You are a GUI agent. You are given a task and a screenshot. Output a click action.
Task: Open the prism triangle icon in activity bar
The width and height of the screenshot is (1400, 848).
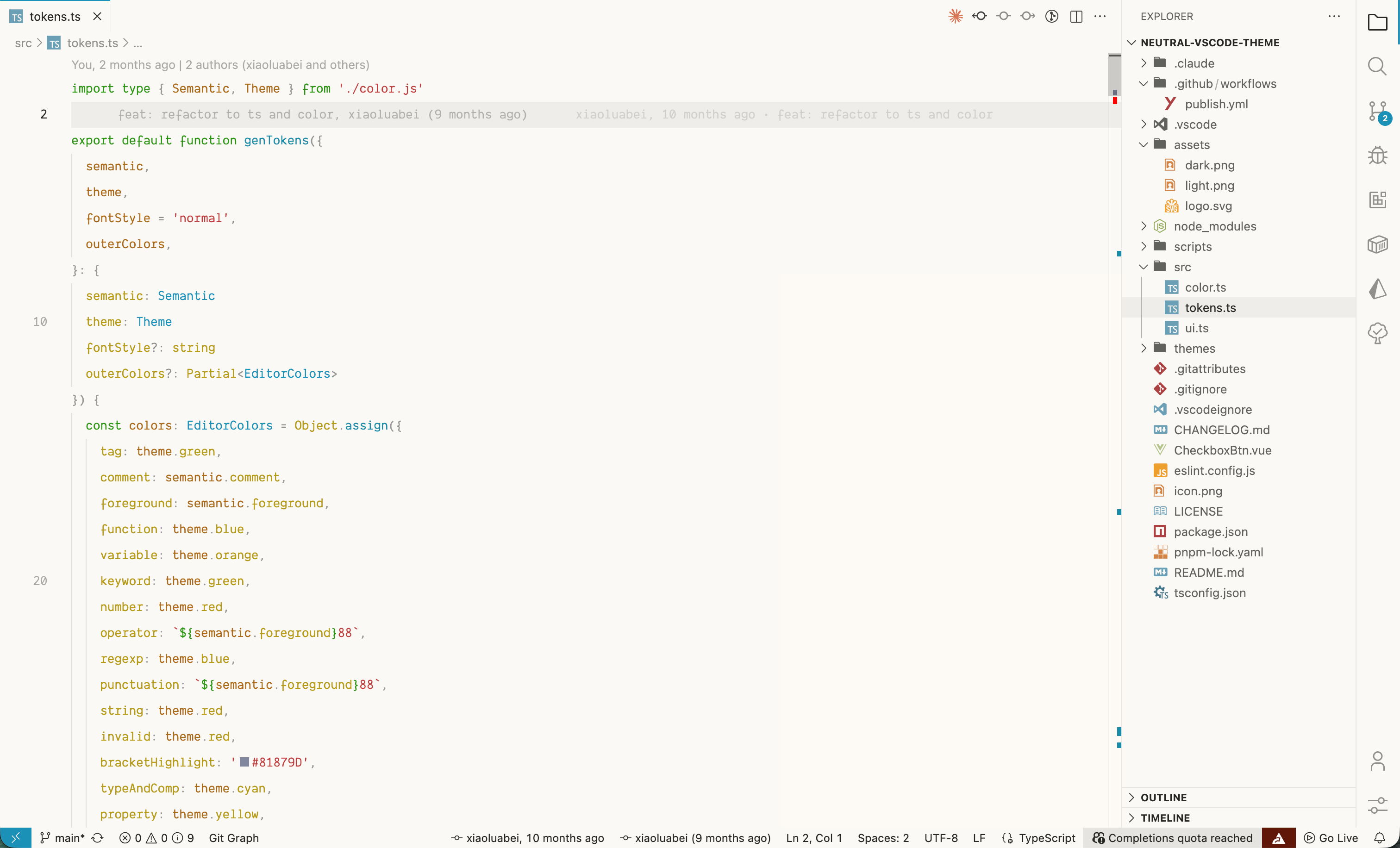[1377, 288]
